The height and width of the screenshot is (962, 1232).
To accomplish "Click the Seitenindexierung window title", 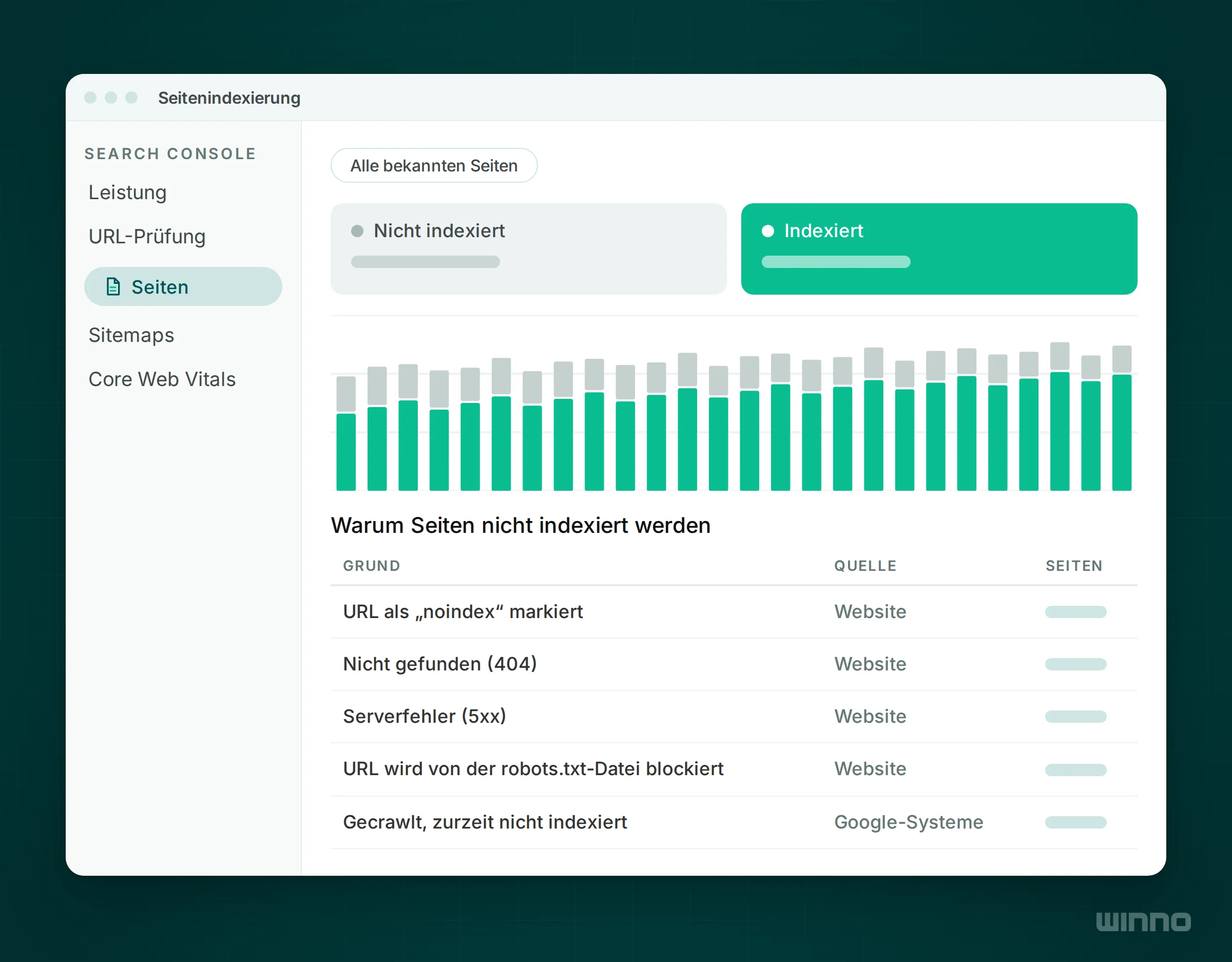I will 229,98.
